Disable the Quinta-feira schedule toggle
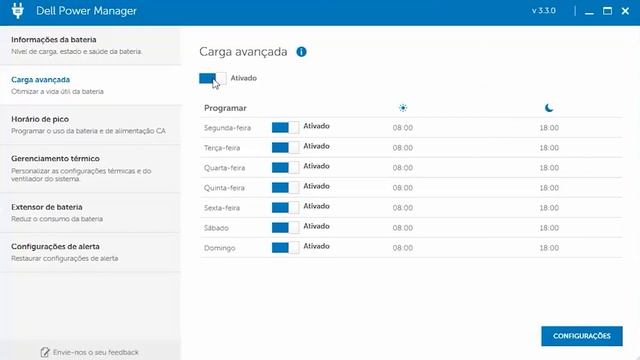Viewport: 640px width, 360px height. click(285, 188)
